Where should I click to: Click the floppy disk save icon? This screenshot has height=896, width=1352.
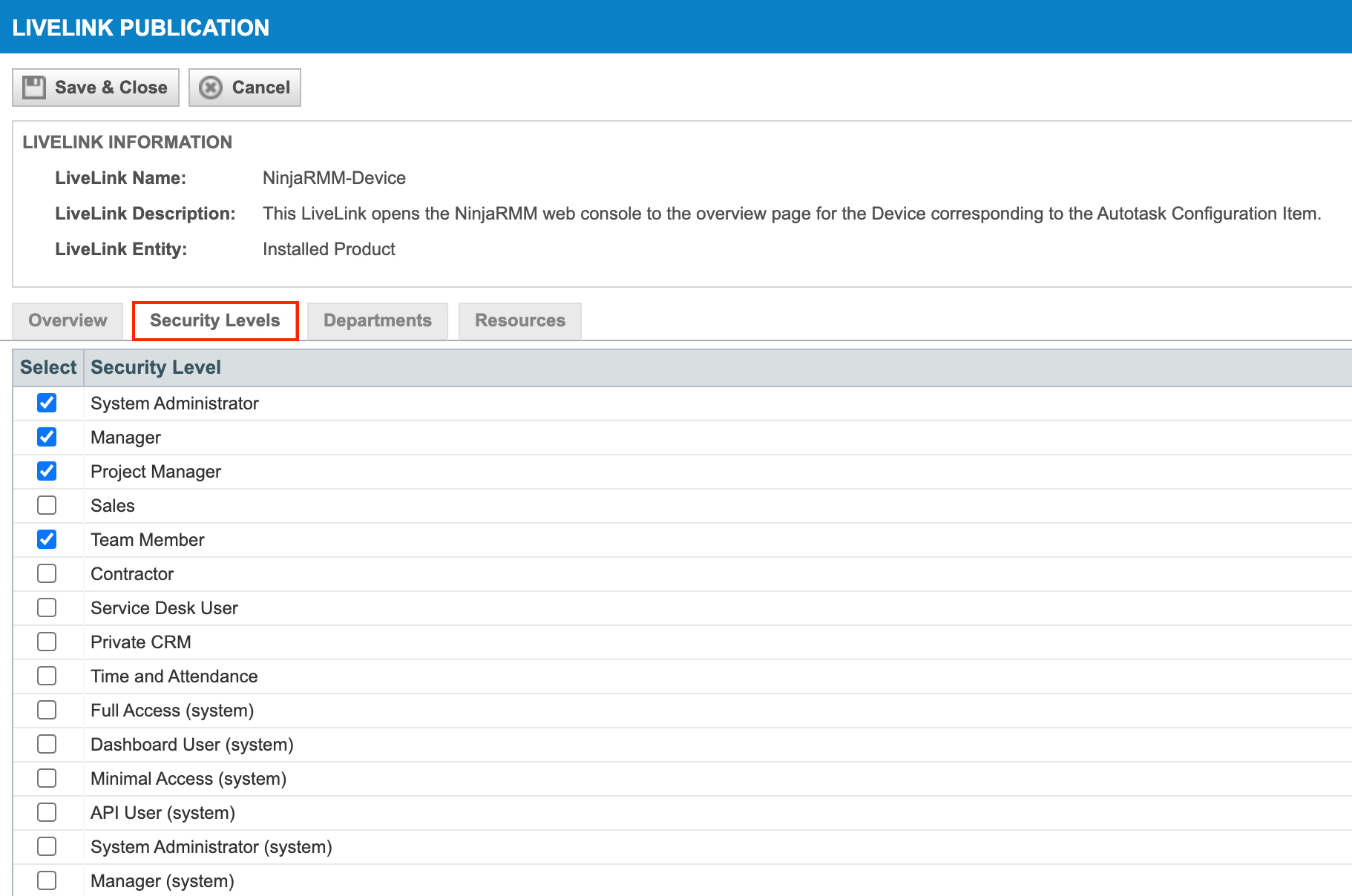coord(34,88)
